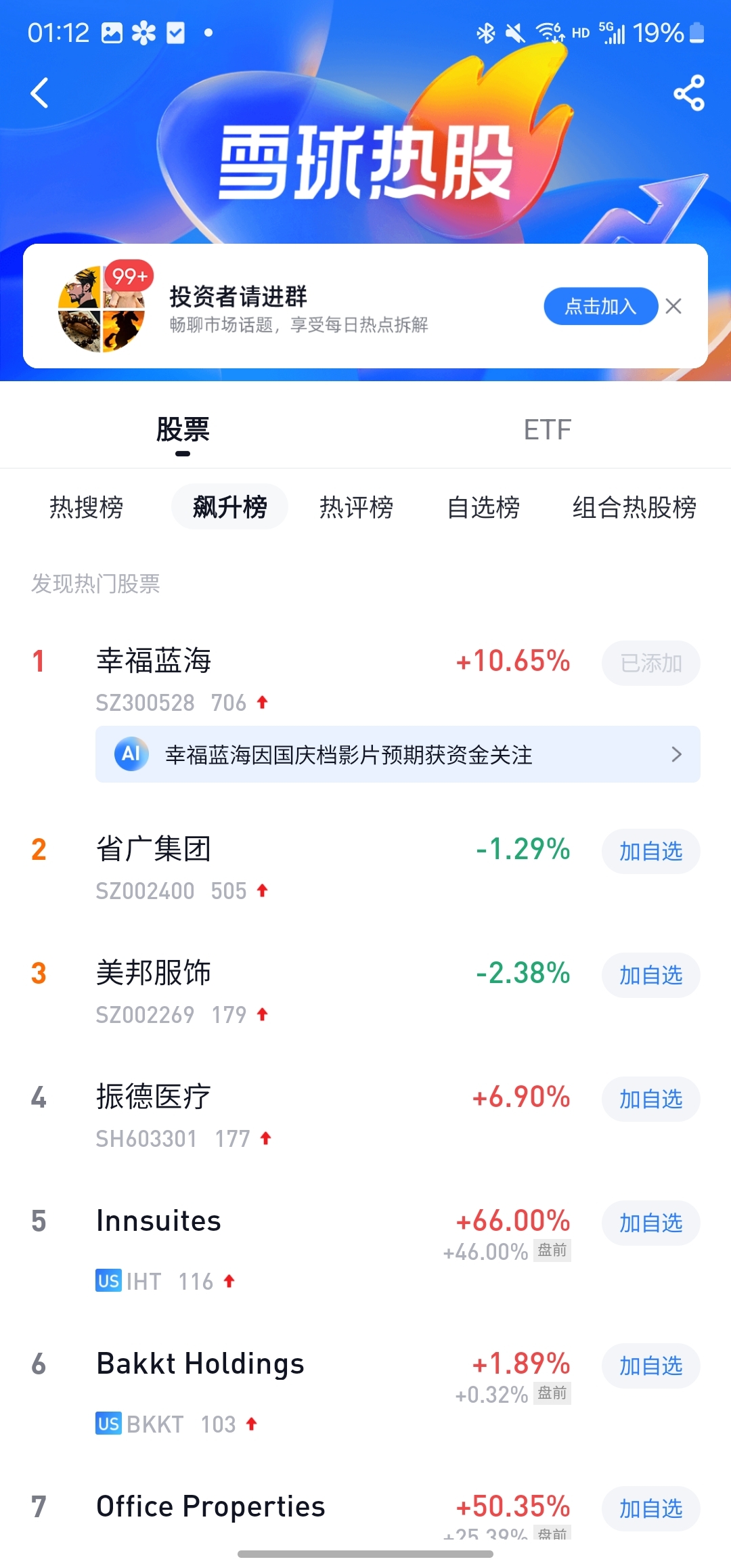Image resolution: width=731 pixels, height=1568 pixels.
Task: Tap the US market badge beside IHT
Action: pos(108,1281)
